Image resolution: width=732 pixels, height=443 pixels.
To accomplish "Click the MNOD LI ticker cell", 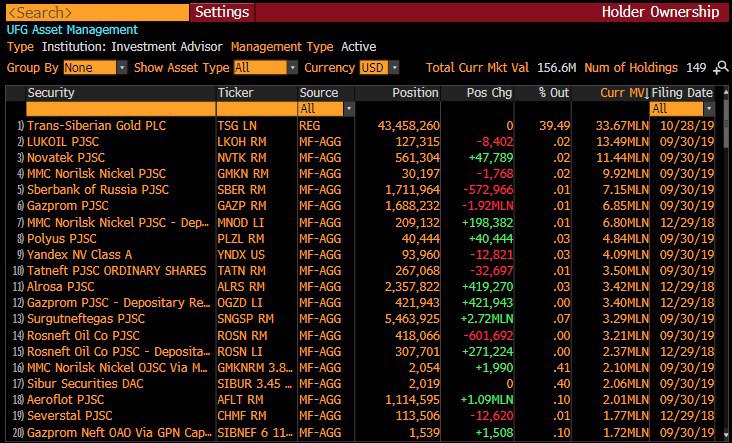I will pos(240,223).
